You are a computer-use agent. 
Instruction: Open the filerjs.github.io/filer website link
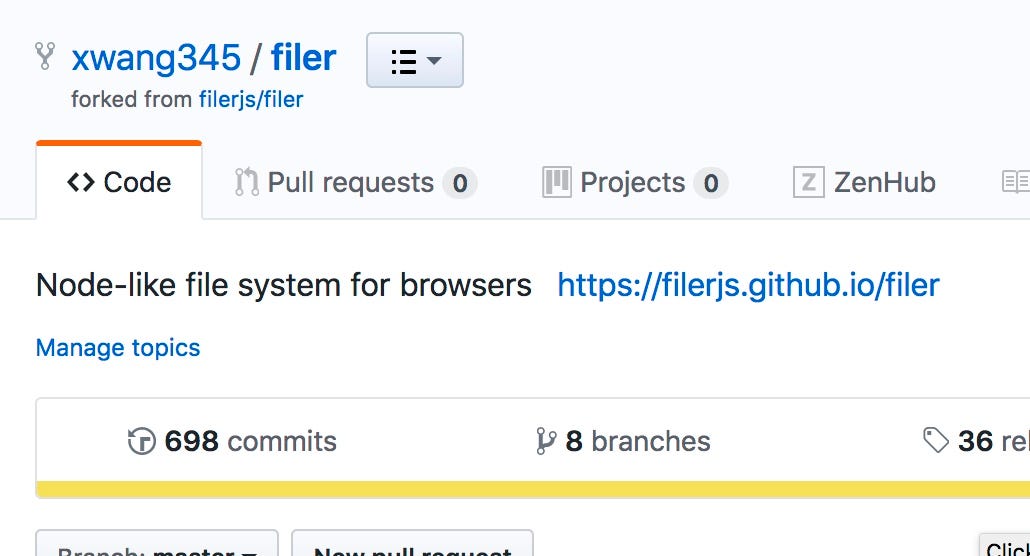click(748, 285)
